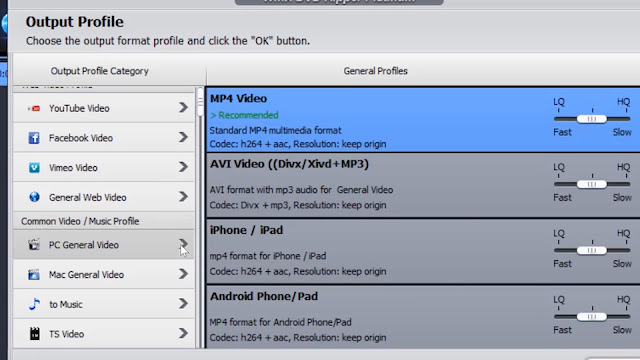The height and width of the screenshot is (360, 640).
Task: Click the Android Phone/Pad quality slider handle
Action: tap(591, 316)
